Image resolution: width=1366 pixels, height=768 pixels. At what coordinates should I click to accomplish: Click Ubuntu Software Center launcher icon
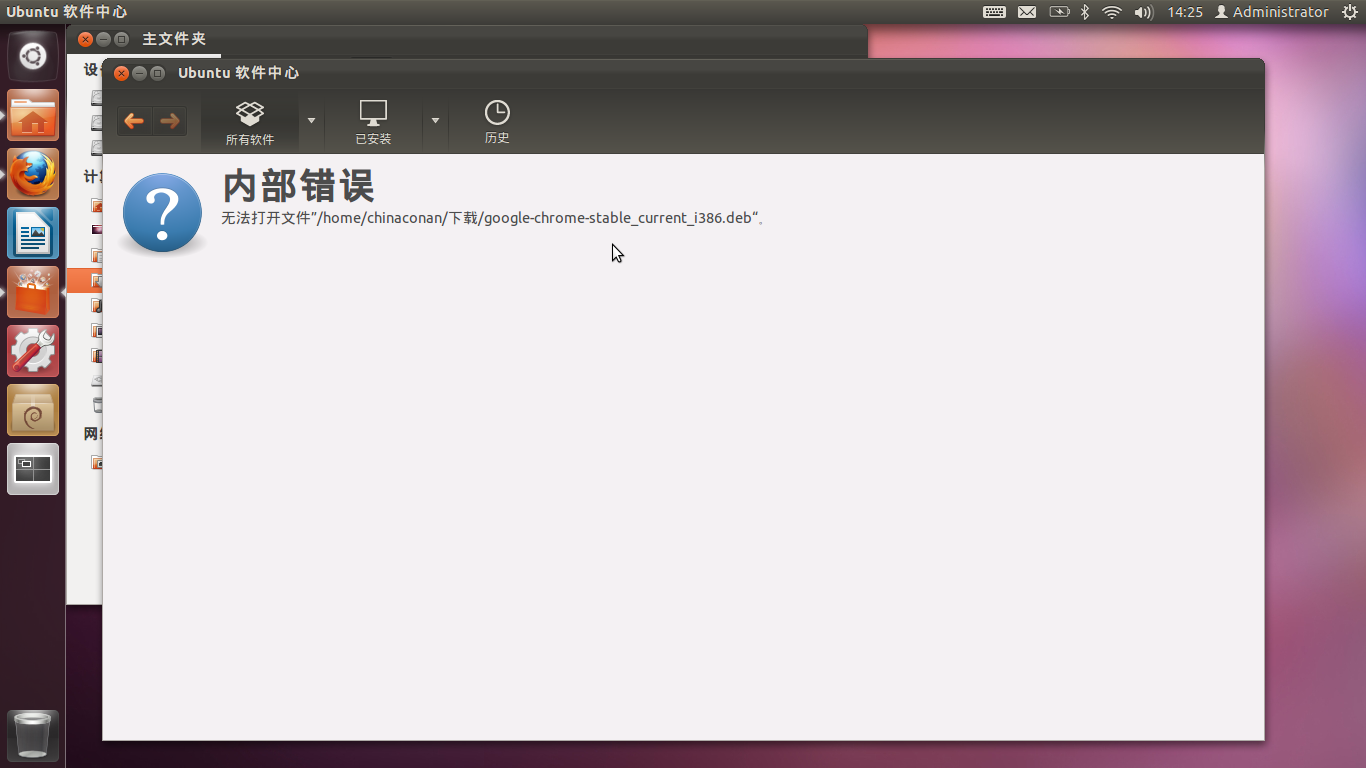click(x=33, y=292)
